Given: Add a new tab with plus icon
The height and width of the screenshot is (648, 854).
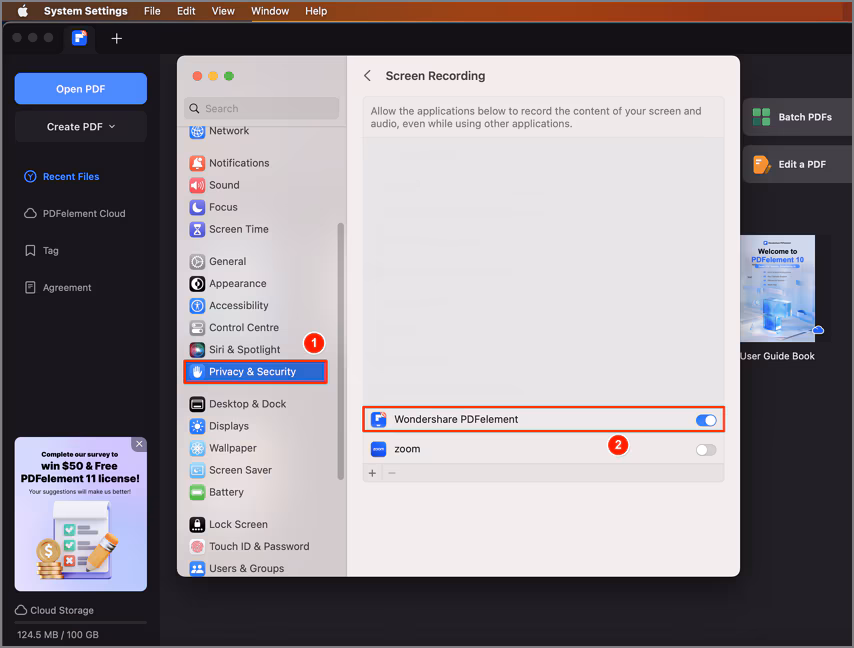Looking at the screenshot, I should [116, 39].
